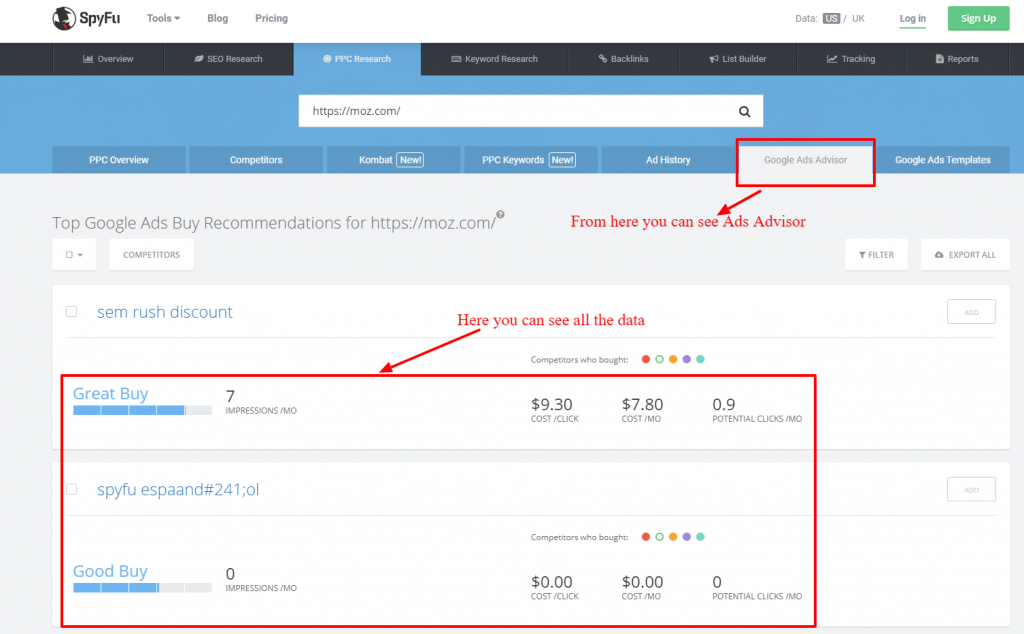Viewport: 1024px width, 634px height.
Task: Click the Overview bar chart tab
Action: point(108,59)
